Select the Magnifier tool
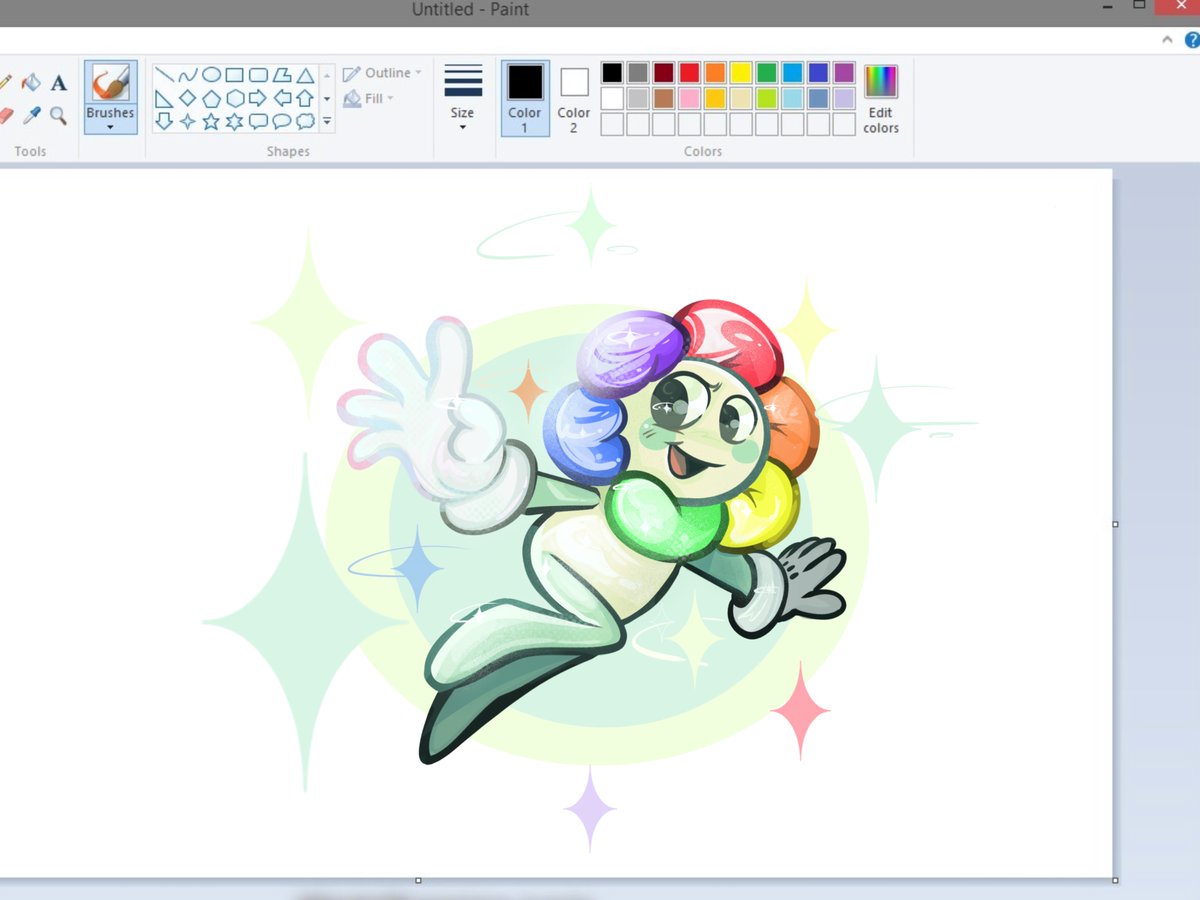Screen dimensions: 1200x900 click(59, 115)
